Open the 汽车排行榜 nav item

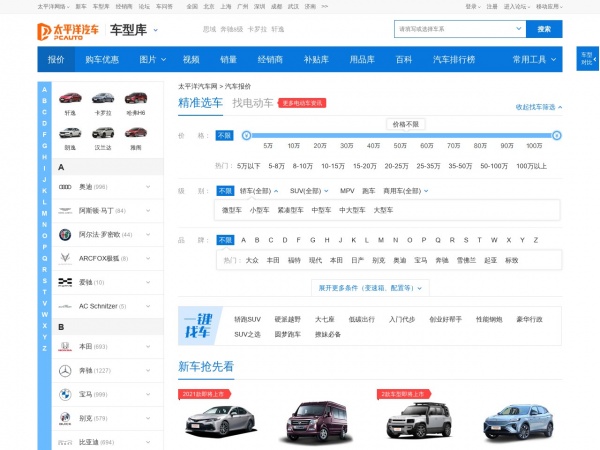[454, 59]
